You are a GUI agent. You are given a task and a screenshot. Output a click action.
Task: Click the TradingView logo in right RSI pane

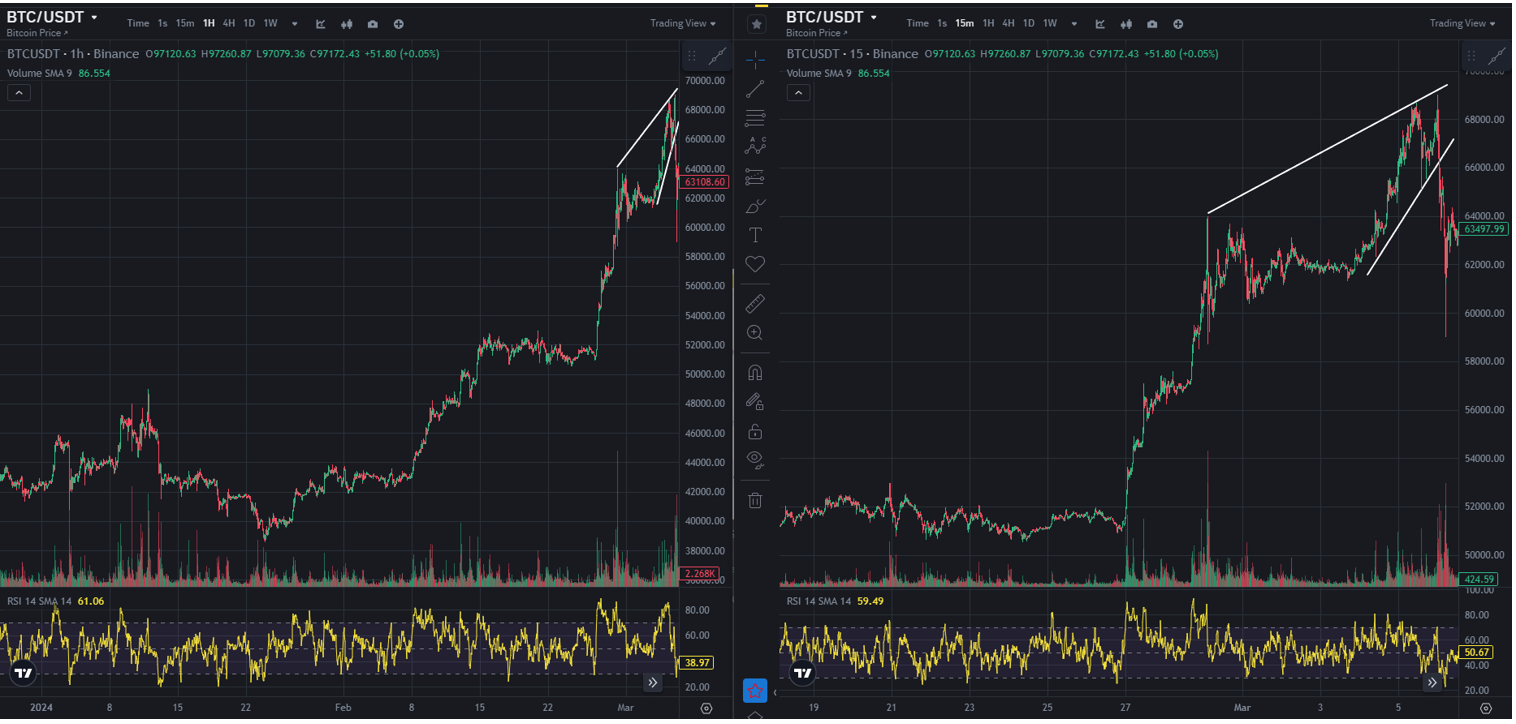pos(802,673)
